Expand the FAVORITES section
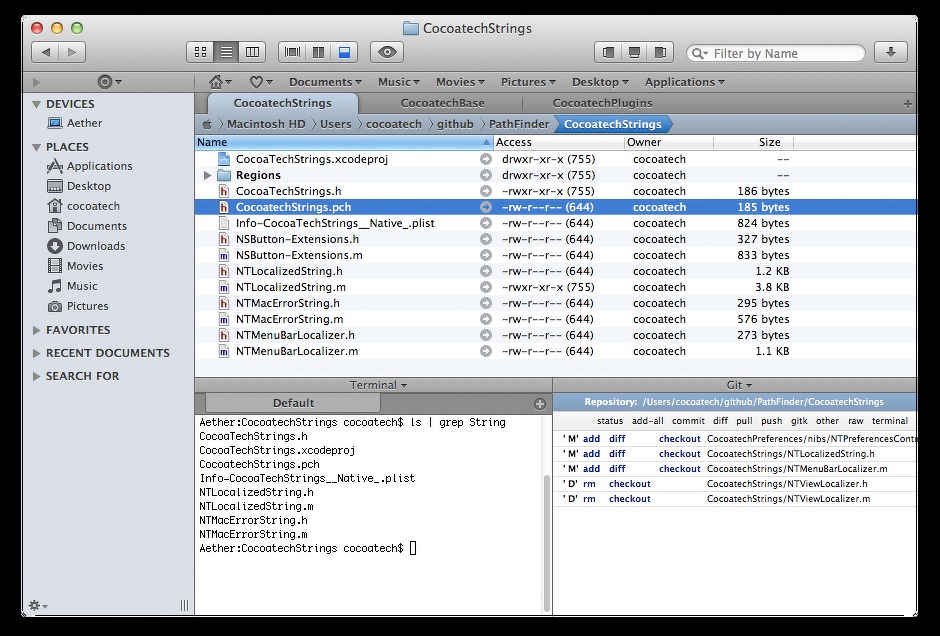The width and height of the screenshot is (940, 636). click(37, 330)
